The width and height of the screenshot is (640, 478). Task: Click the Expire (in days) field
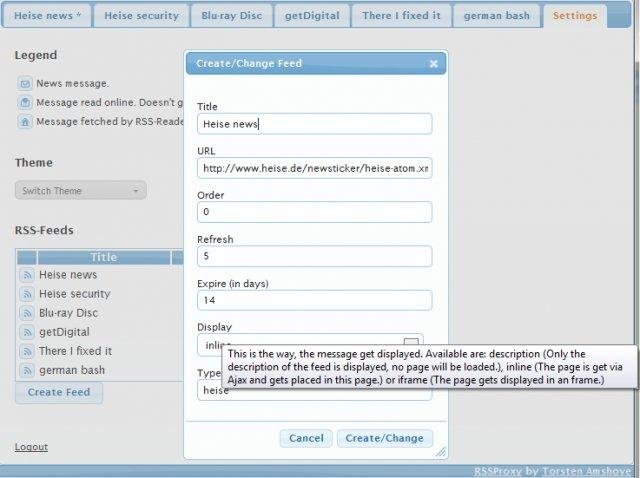click(314, 300)
